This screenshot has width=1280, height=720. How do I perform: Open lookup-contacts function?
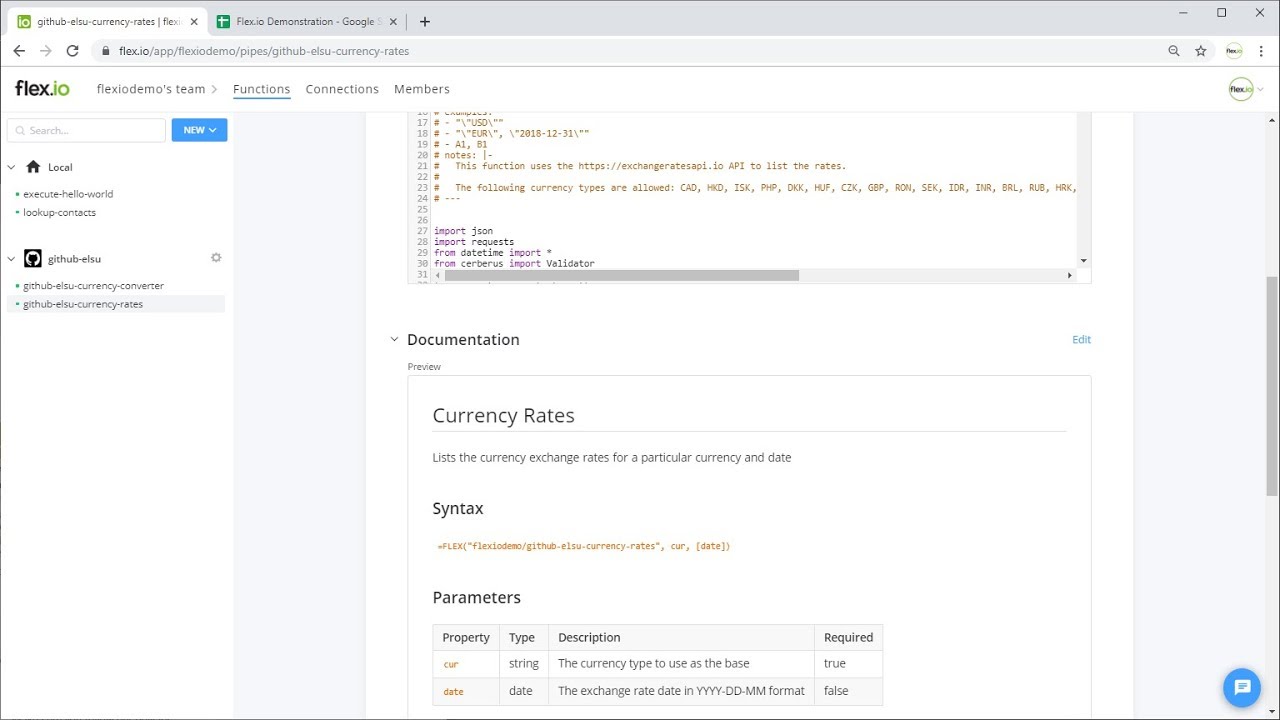pos(60,212)
